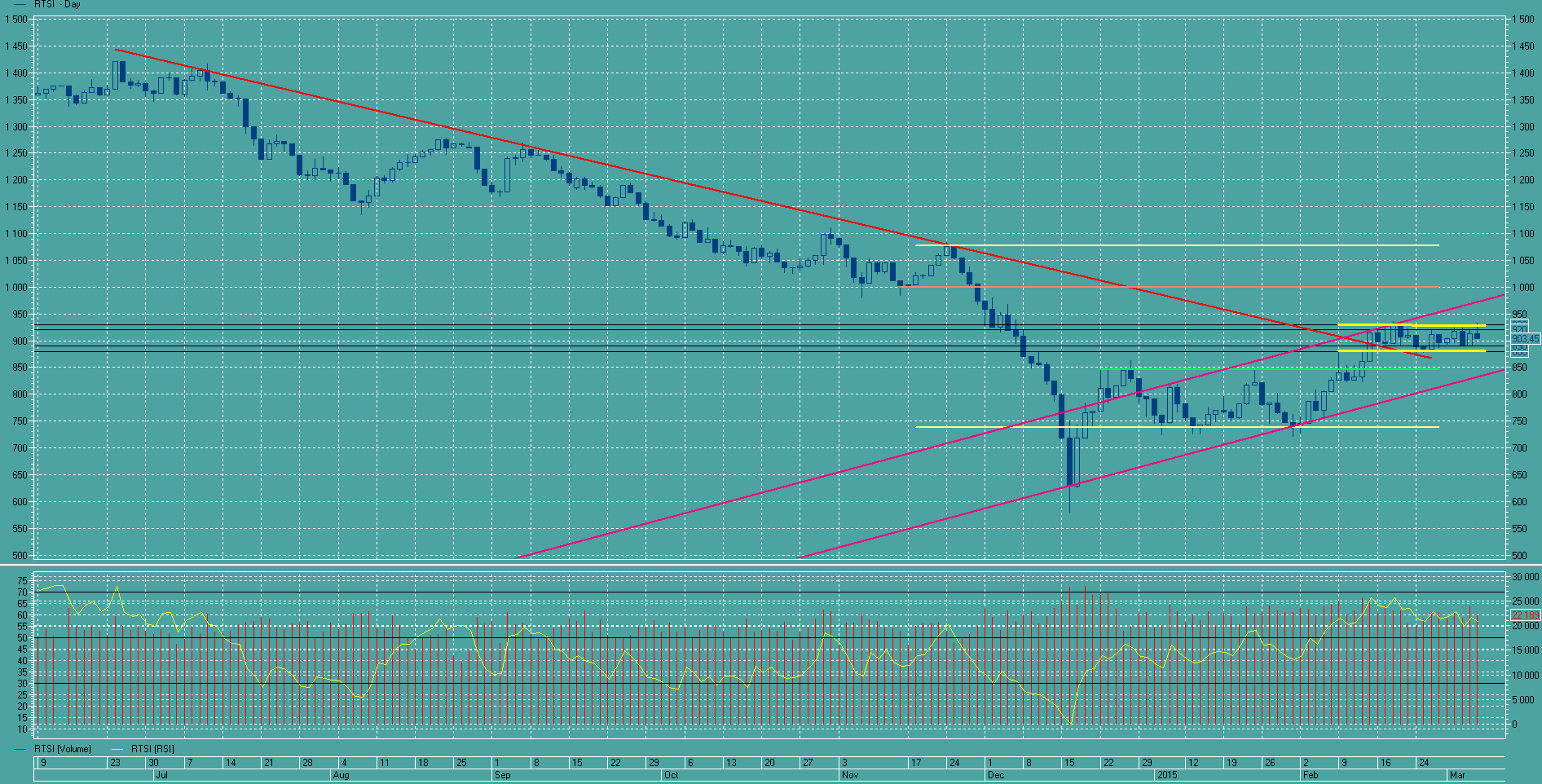Select the RTSI [Volume] legend entry
The height and width of the screenshot is (784, 1542).
click(x=63, y=749)
